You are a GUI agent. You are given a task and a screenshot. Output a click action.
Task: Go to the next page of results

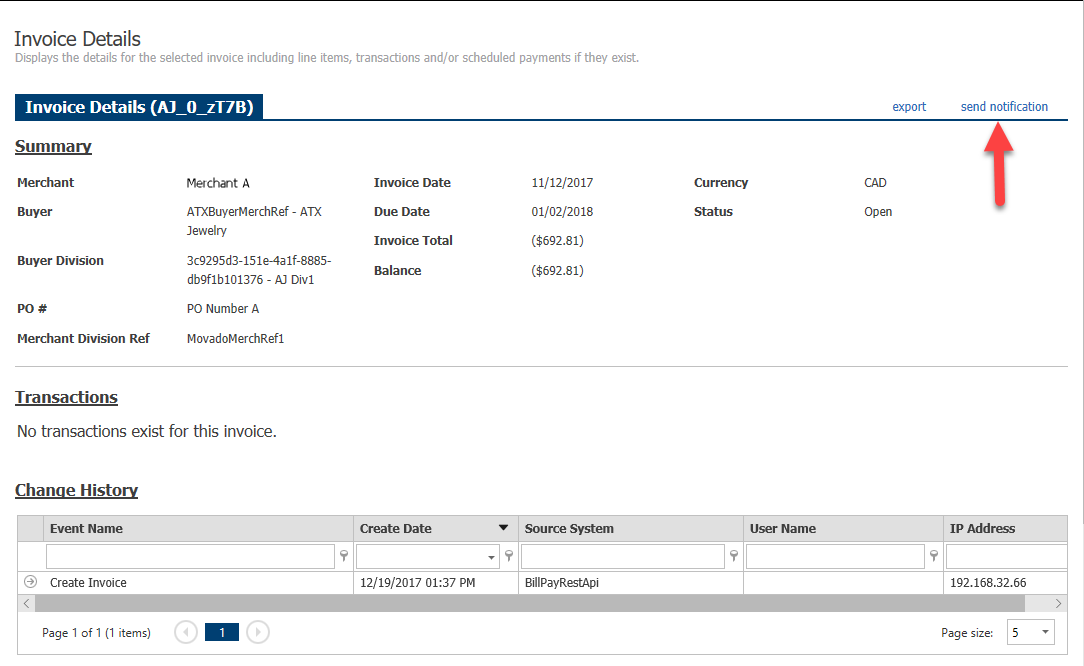point(258,632)
